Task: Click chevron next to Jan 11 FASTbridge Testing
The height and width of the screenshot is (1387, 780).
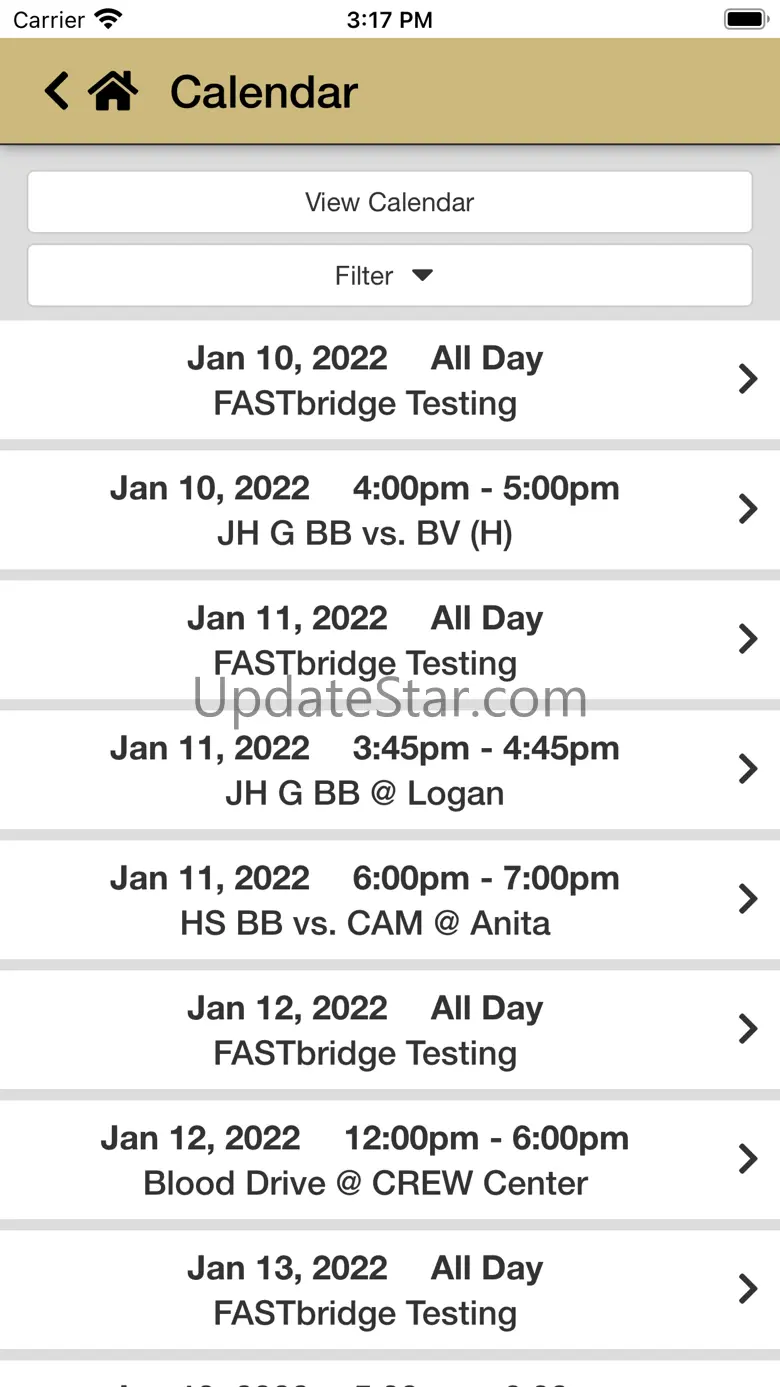Action: pos(747,640)
